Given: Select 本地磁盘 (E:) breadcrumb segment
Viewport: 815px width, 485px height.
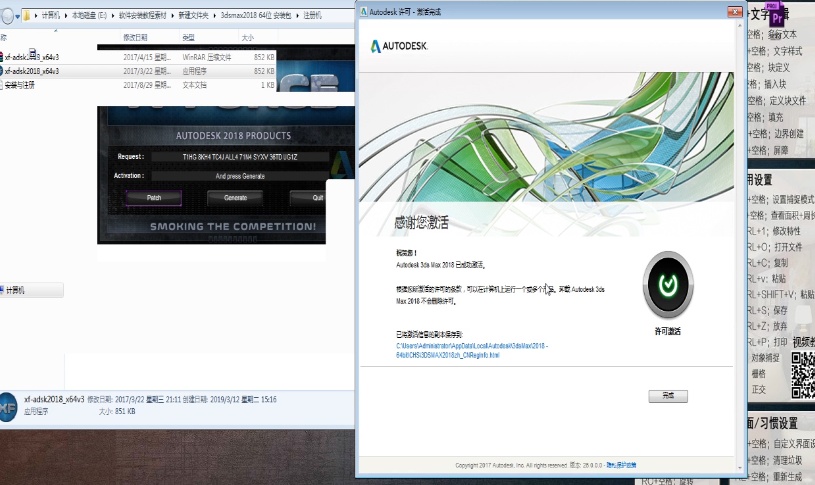Looking at the screenshot, I should (89, 16).
